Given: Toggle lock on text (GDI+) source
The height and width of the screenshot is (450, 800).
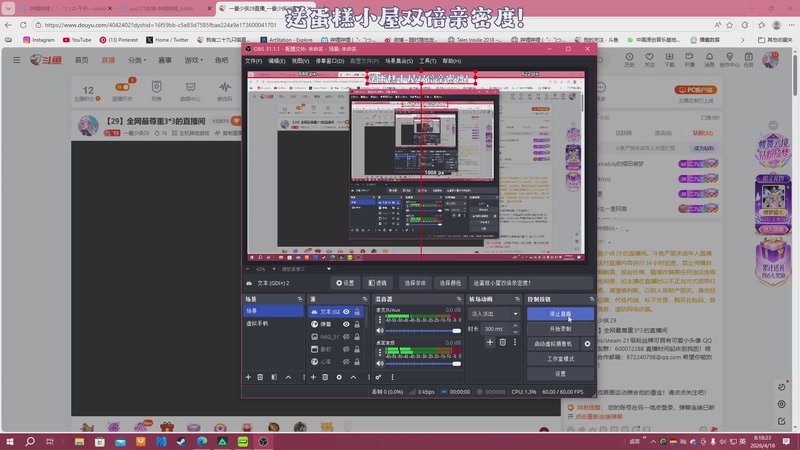Looking at the screenshot, I should pyautogui.click(x=357, y=312).
